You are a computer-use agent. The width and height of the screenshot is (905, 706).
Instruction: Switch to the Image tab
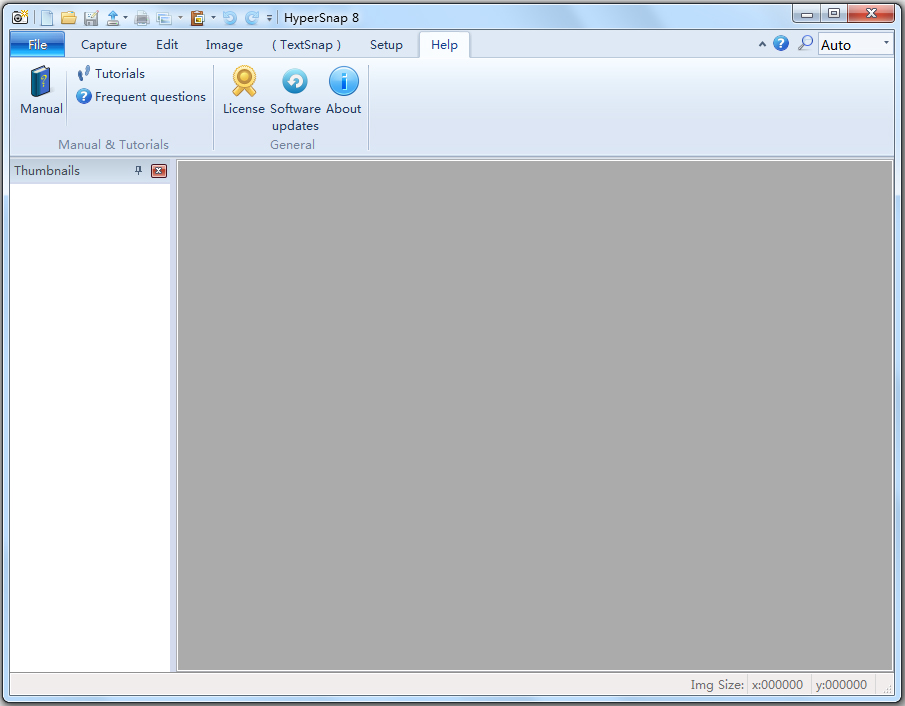(224, 44)
